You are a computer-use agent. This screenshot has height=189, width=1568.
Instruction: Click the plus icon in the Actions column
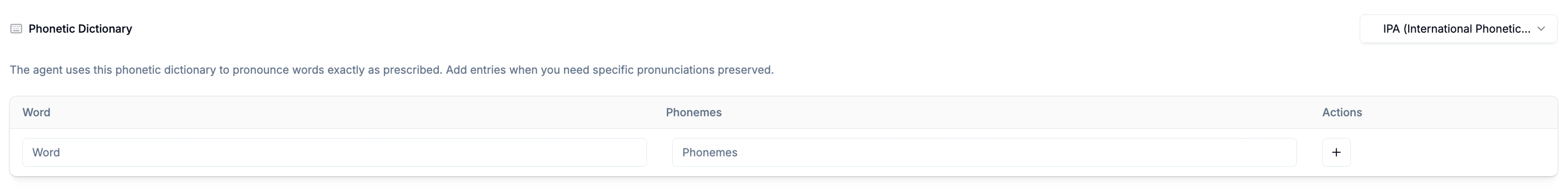tap(1337, 152)
